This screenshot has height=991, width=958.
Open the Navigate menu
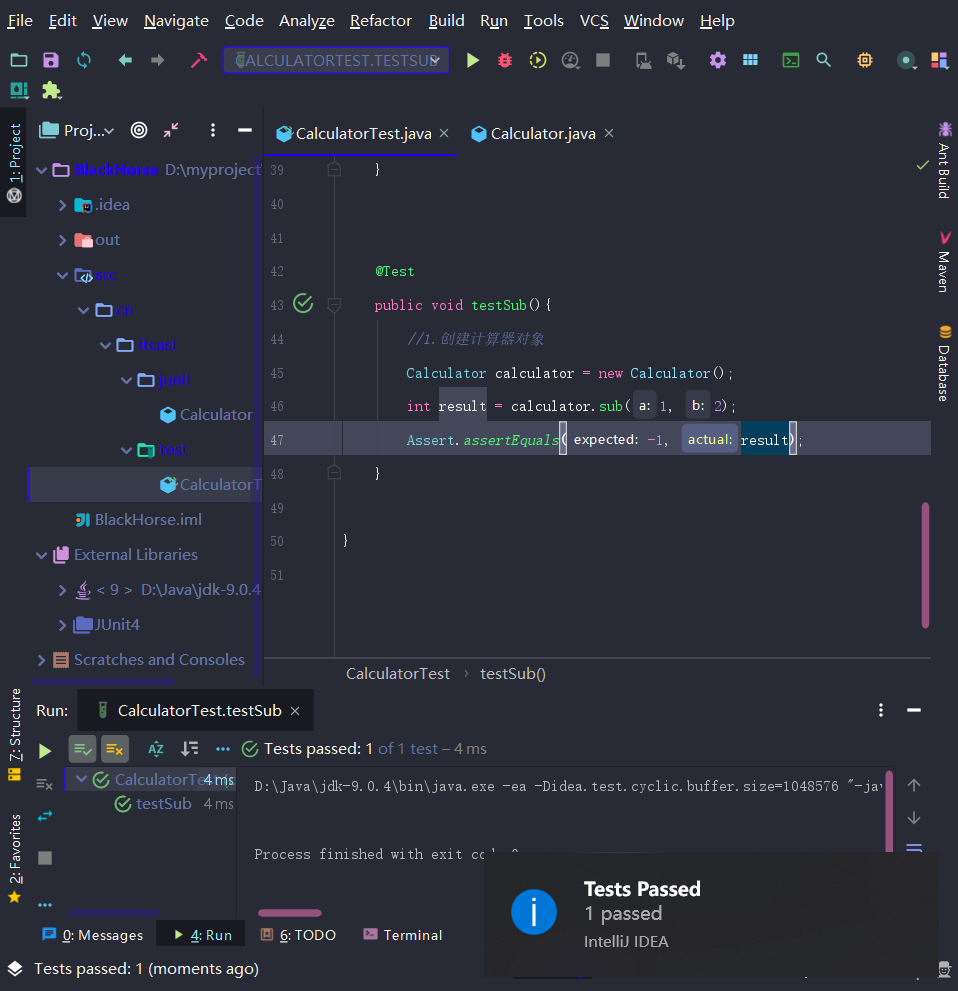176,21
